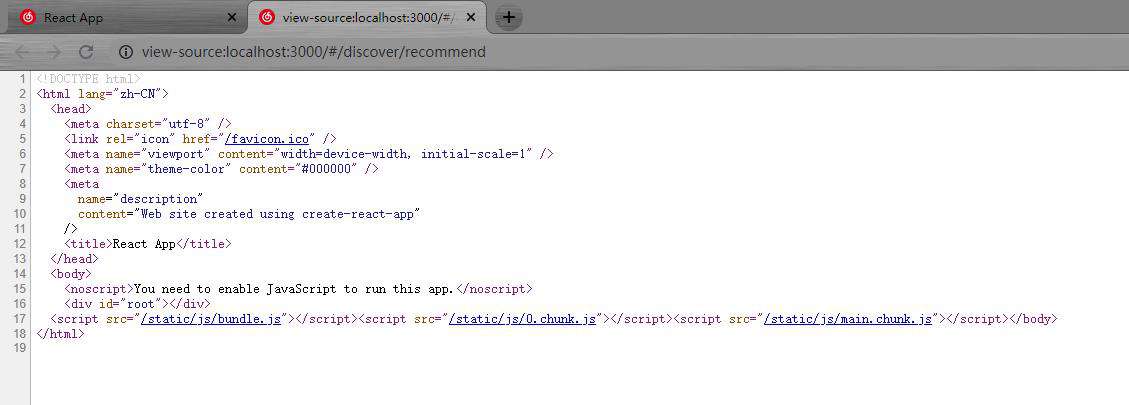Image resolution: width=1129 pixels, height=405 pixels.
Task: Click the site info icon in address bar
Action: pyautogui.click(x=126, y=52)
